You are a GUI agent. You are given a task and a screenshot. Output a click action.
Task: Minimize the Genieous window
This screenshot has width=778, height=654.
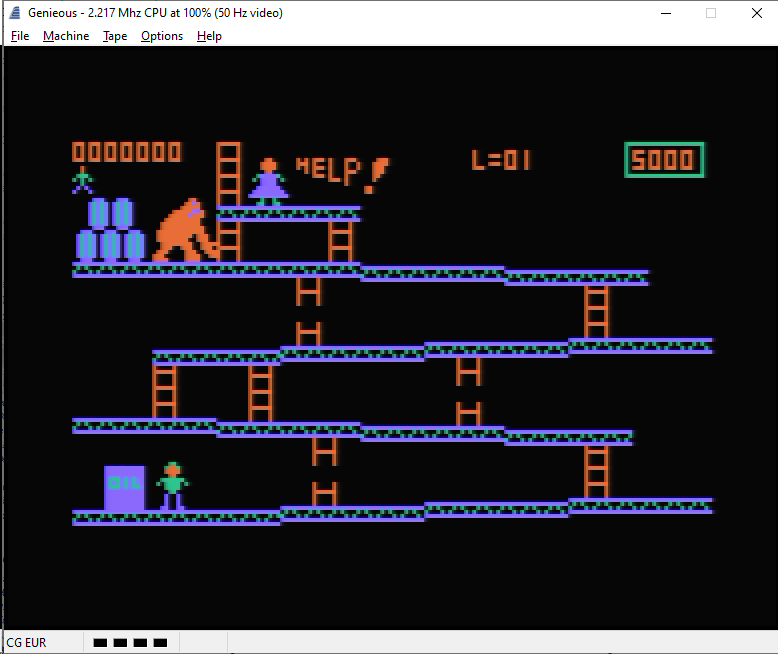(x=666, y=13)
